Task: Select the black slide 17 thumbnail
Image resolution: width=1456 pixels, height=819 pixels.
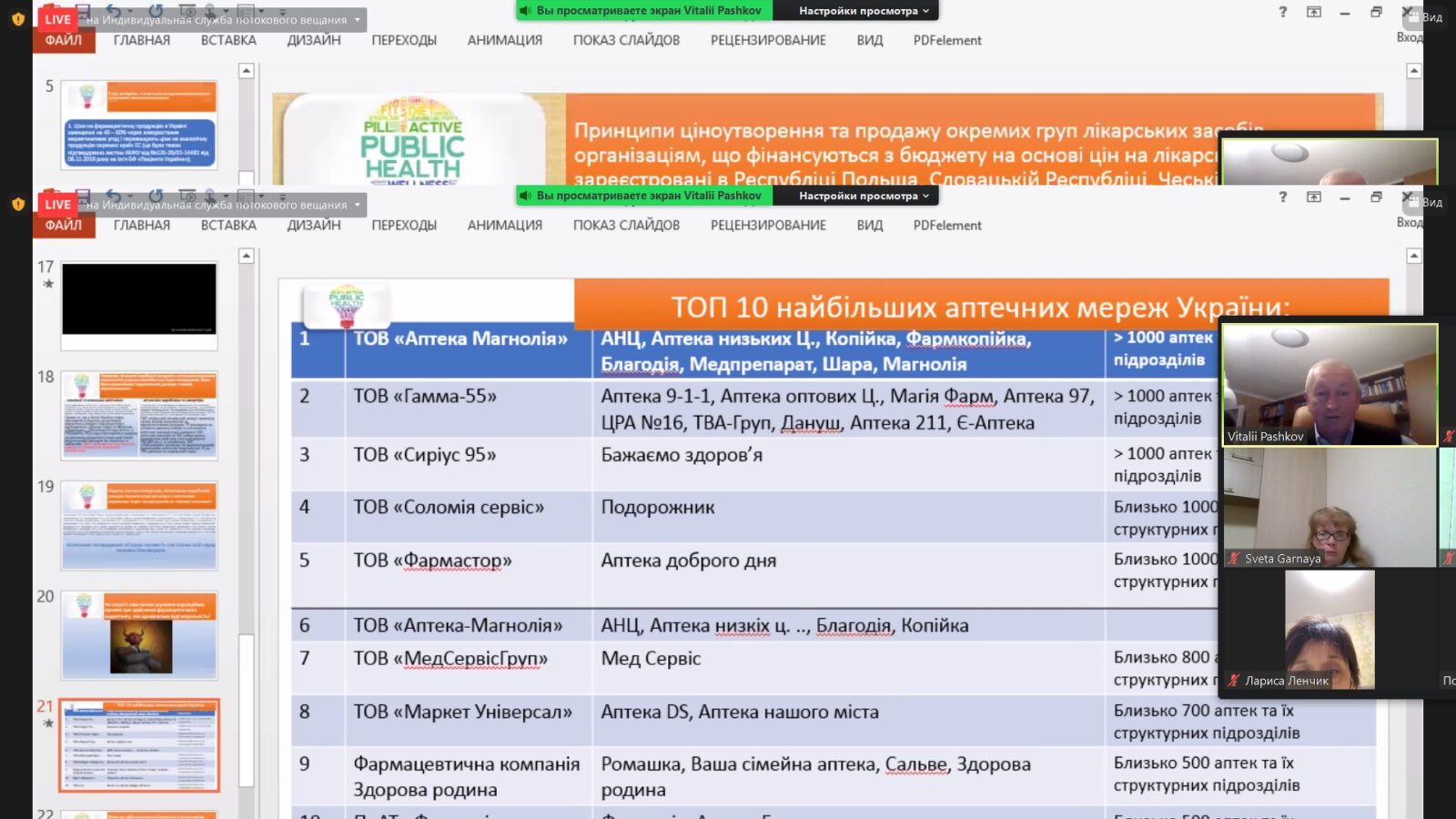Action: [x=139, y=305]
